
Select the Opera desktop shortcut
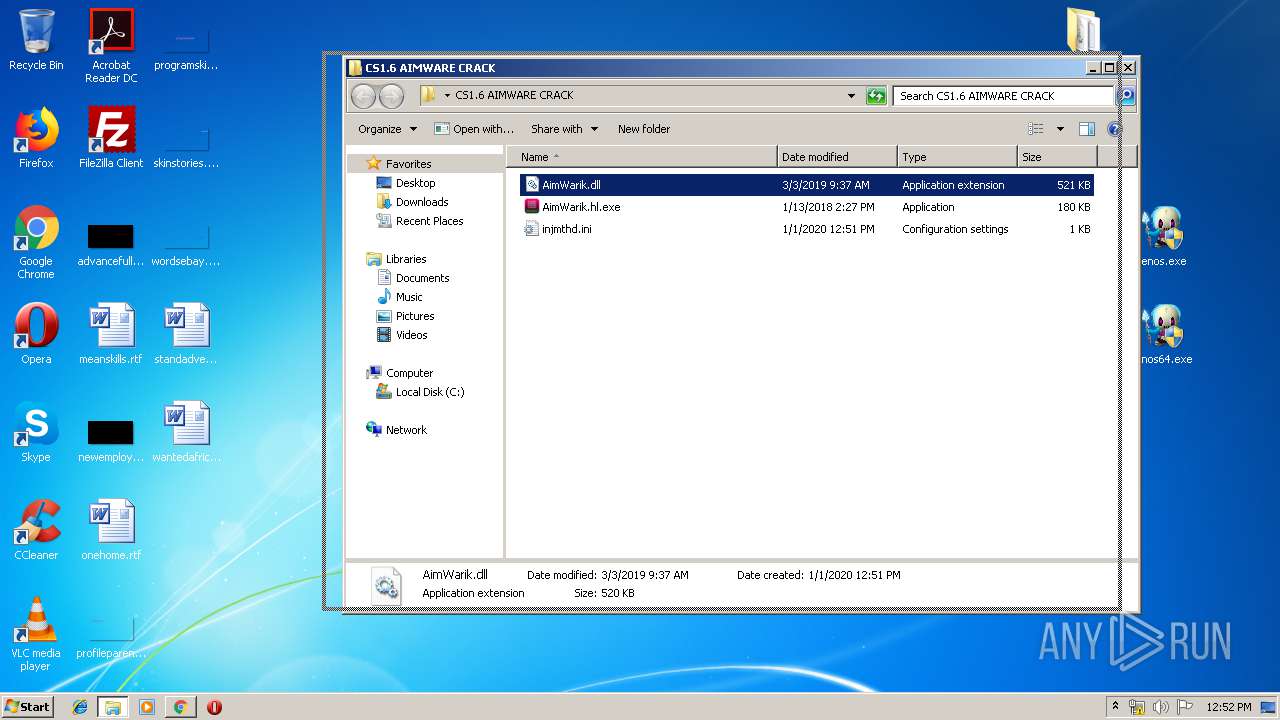coord(36,334)
